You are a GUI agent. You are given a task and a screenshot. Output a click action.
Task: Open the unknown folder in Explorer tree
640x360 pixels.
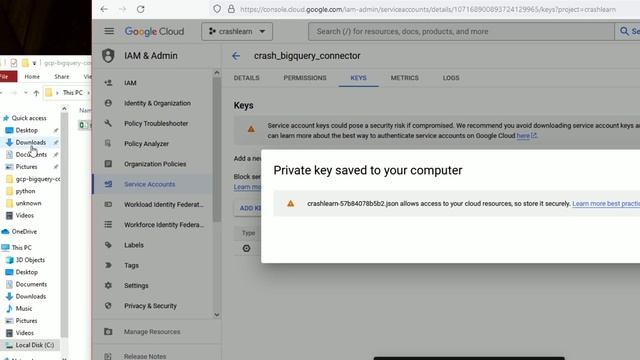(28, 203)
